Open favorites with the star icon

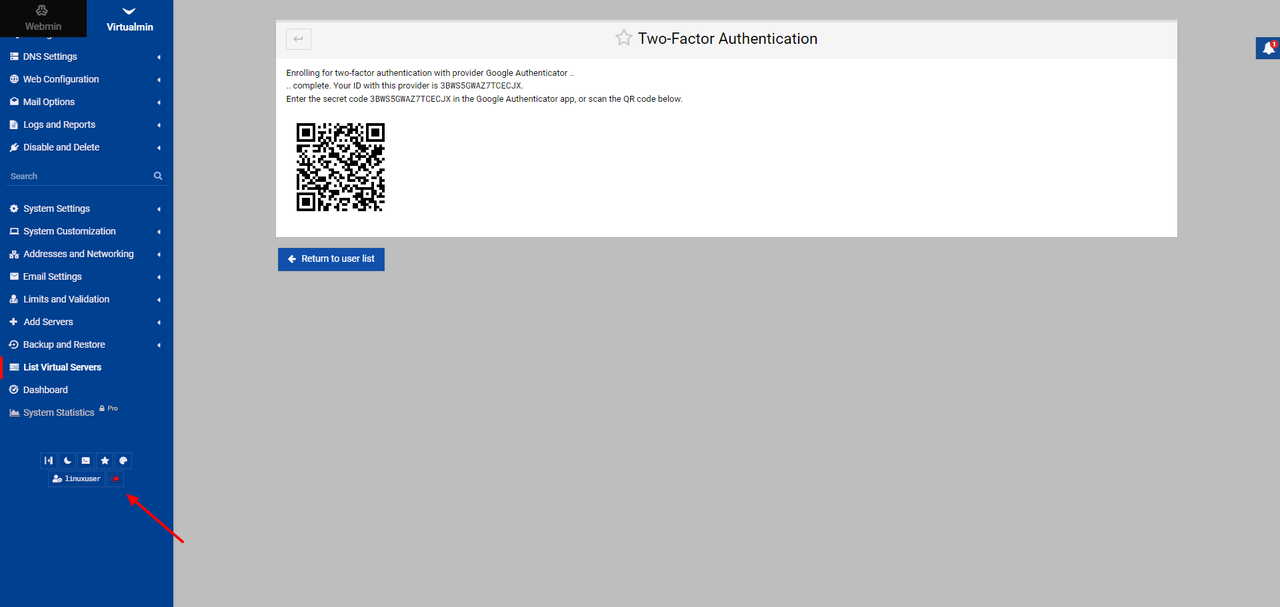[105, 461]
